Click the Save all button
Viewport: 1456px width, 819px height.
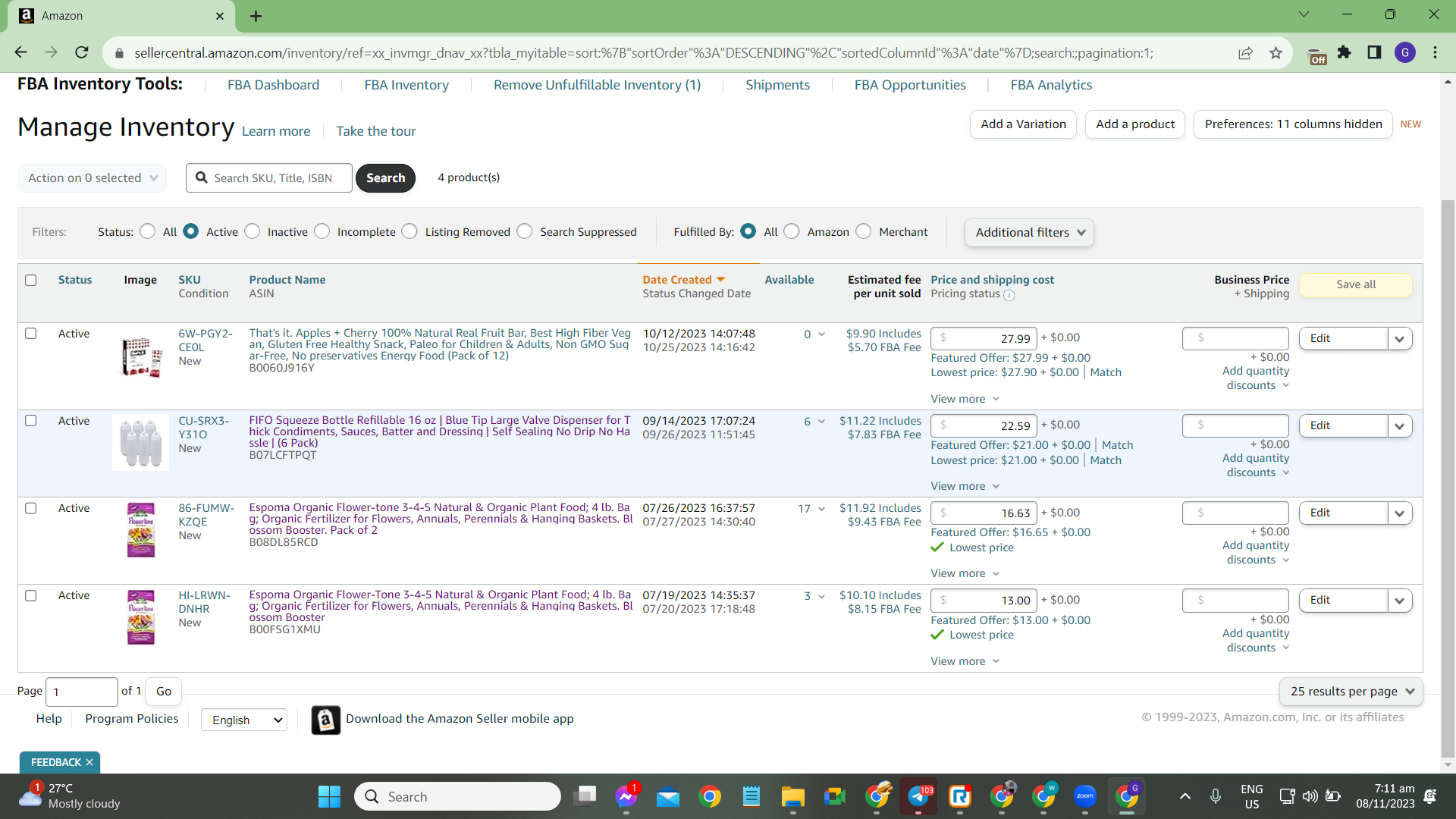click(x=1356, y=284)
